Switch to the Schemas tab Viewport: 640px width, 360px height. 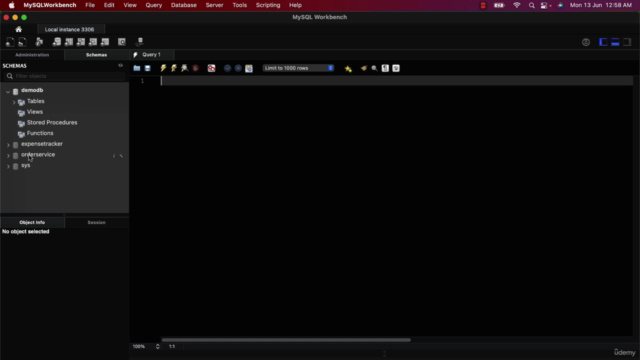coord(96,55)
